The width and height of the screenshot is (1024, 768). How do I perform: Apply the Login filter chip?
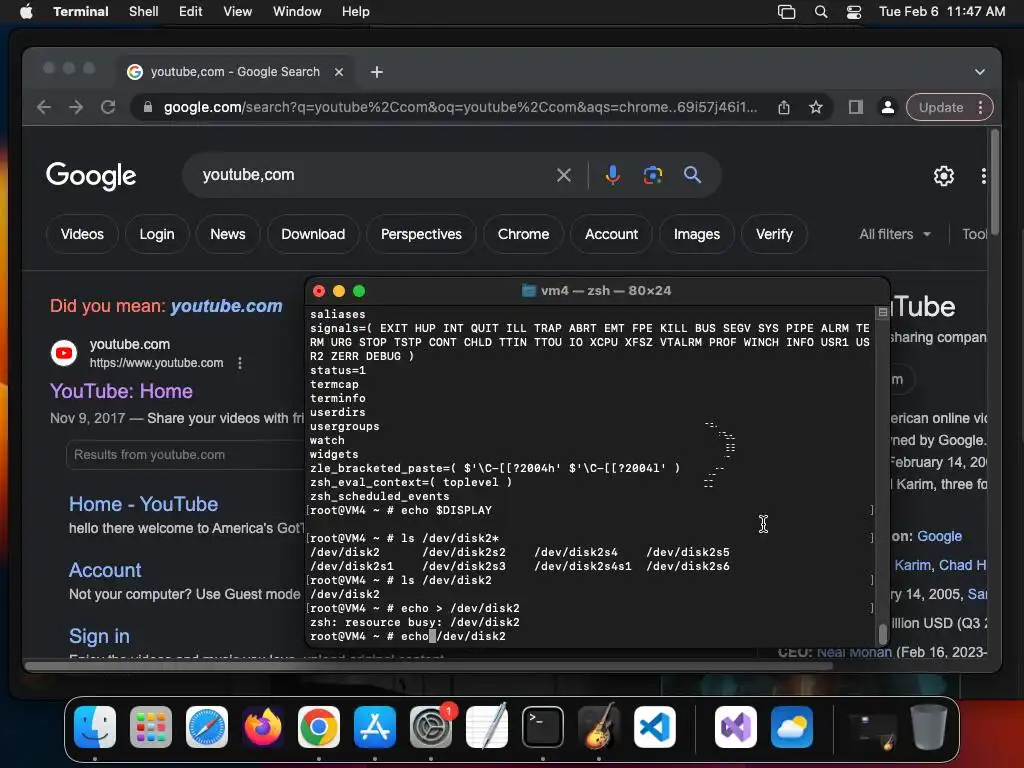coord(157,234)
